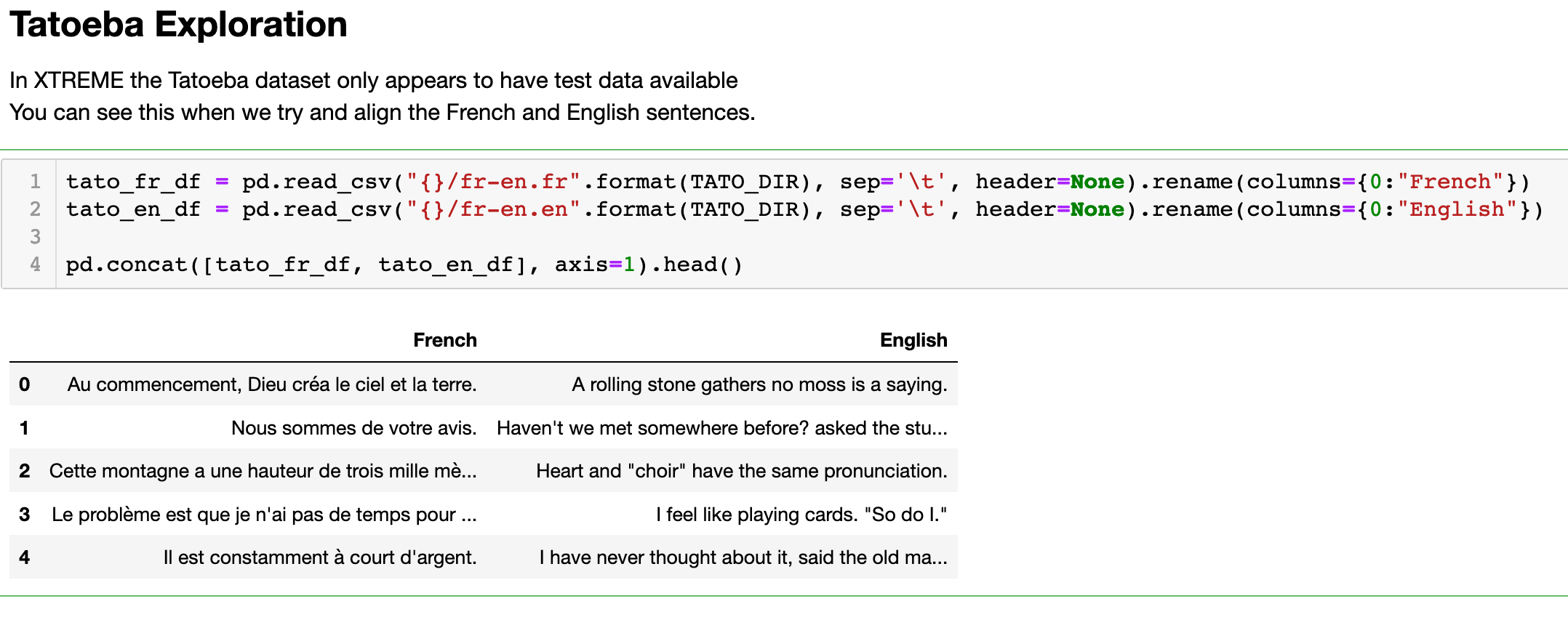Click the English column header

[913, 340]
